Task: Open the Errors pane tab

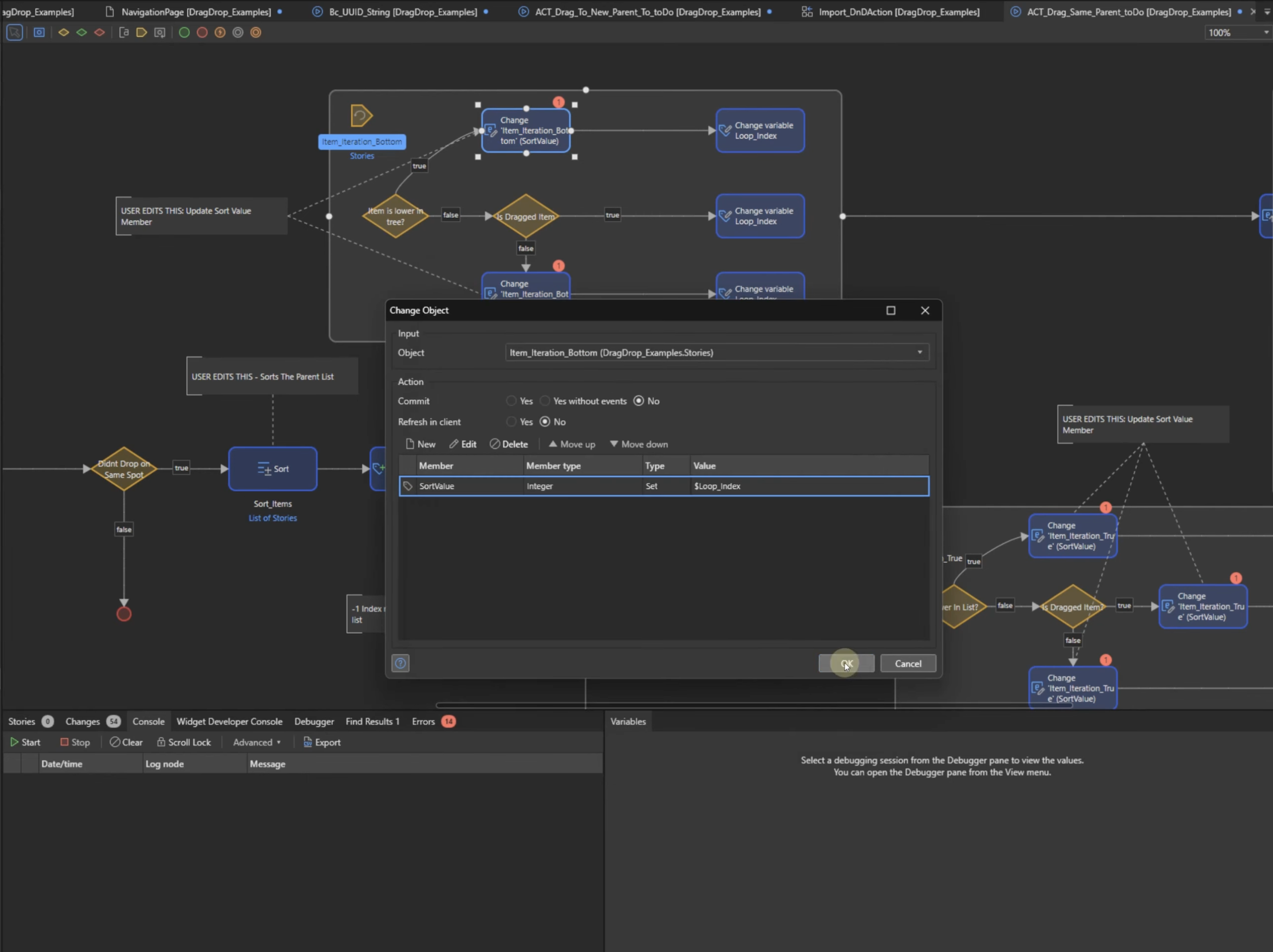Action: coord(433,721)
